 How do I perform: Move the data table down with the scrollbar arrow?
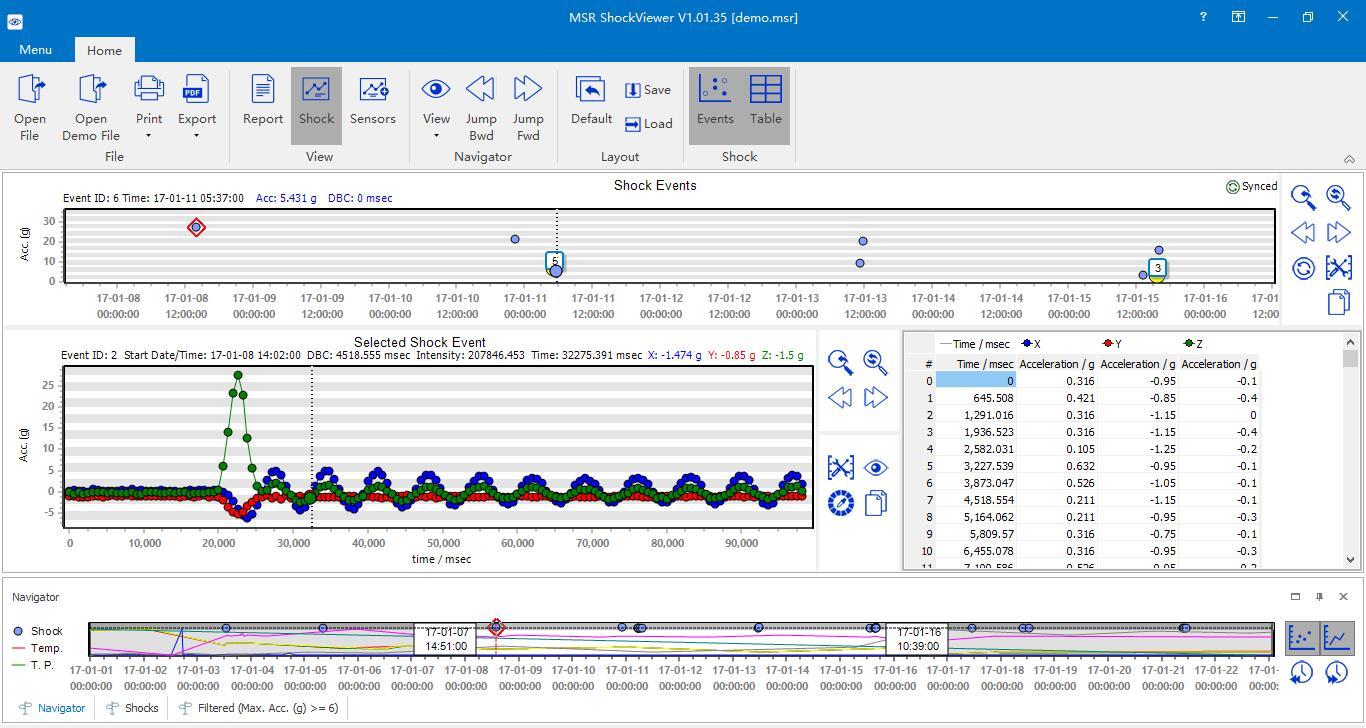(1351, 560)
